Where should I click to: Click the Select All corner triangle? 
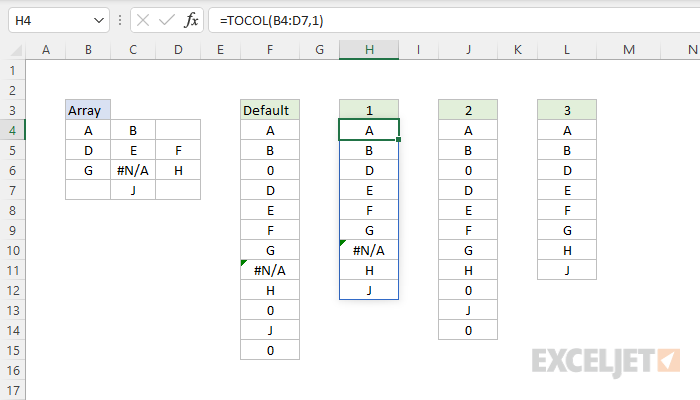(x=13, y=49)
